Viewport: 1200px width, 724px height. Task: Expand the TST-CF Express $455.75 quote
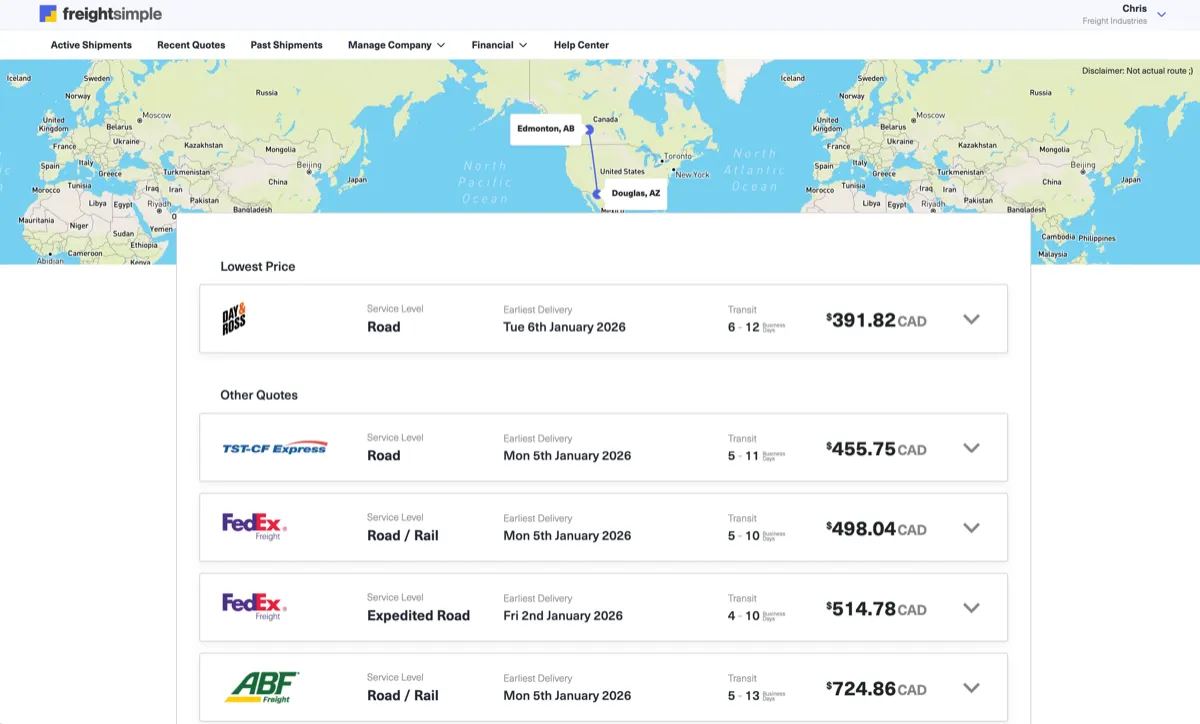pos(970,448)
